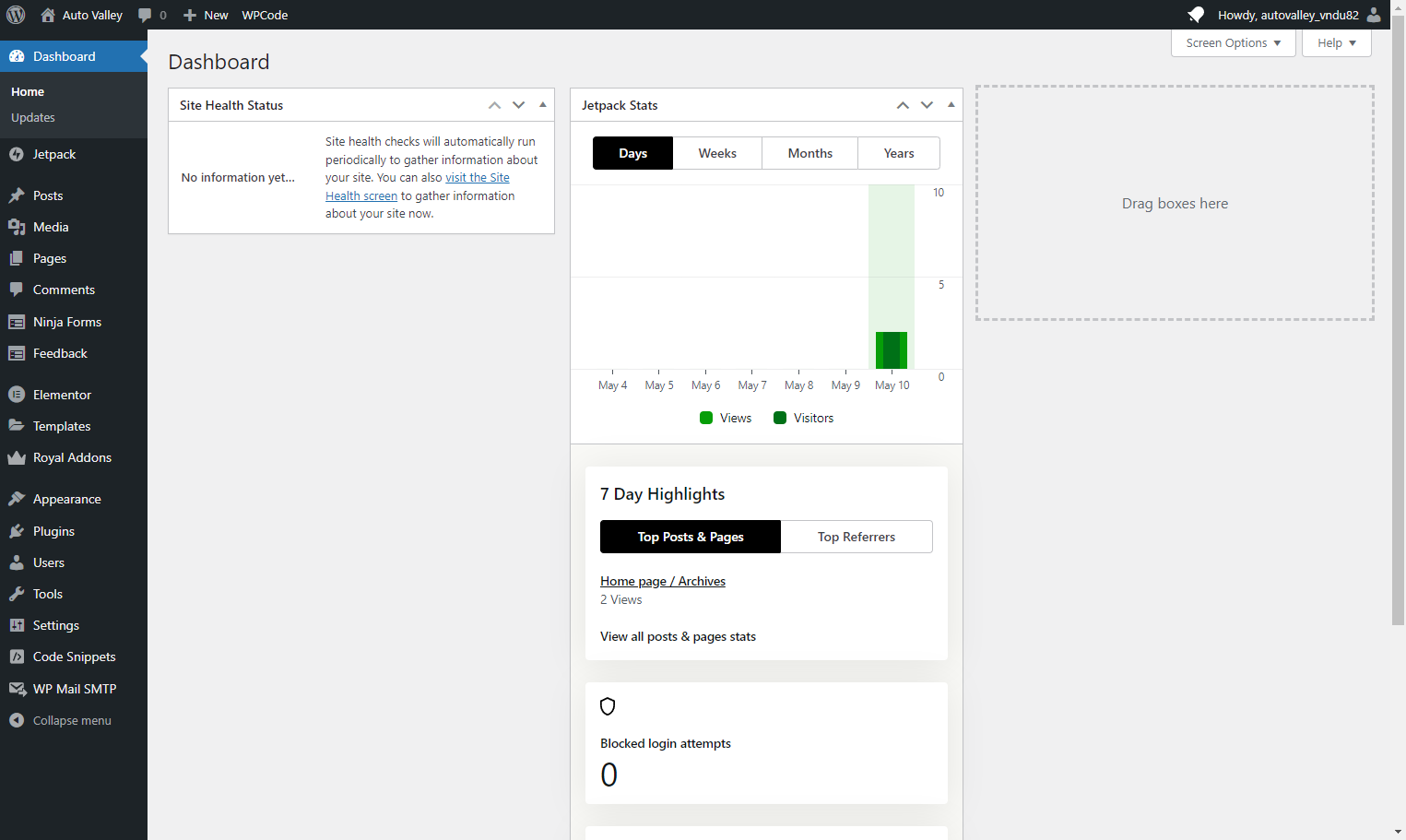Screen dimensions: 1406x840
Task: Open Appearance menu in sidebar
Action: 74,499
